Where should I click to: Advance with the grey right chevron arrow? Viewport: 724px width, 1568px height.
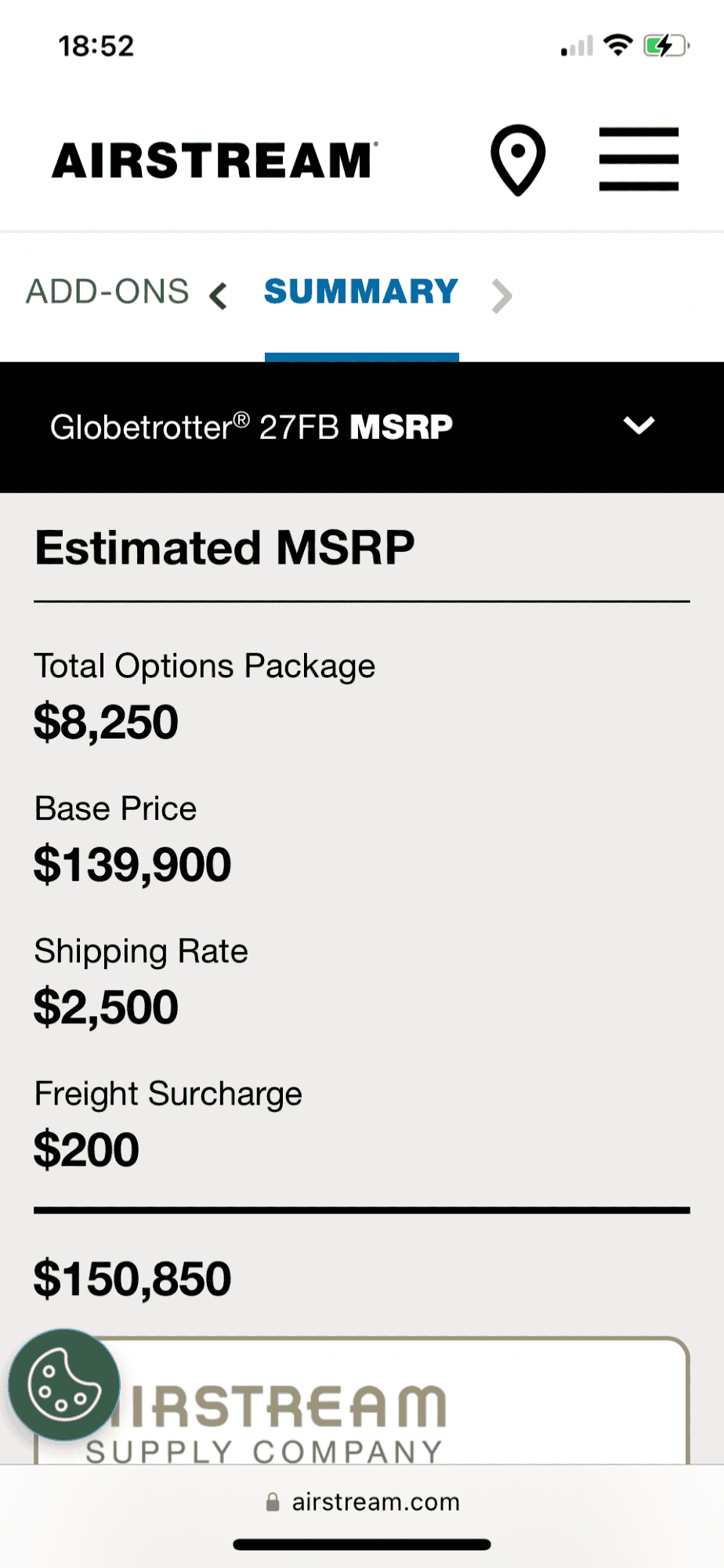point(501,296)
